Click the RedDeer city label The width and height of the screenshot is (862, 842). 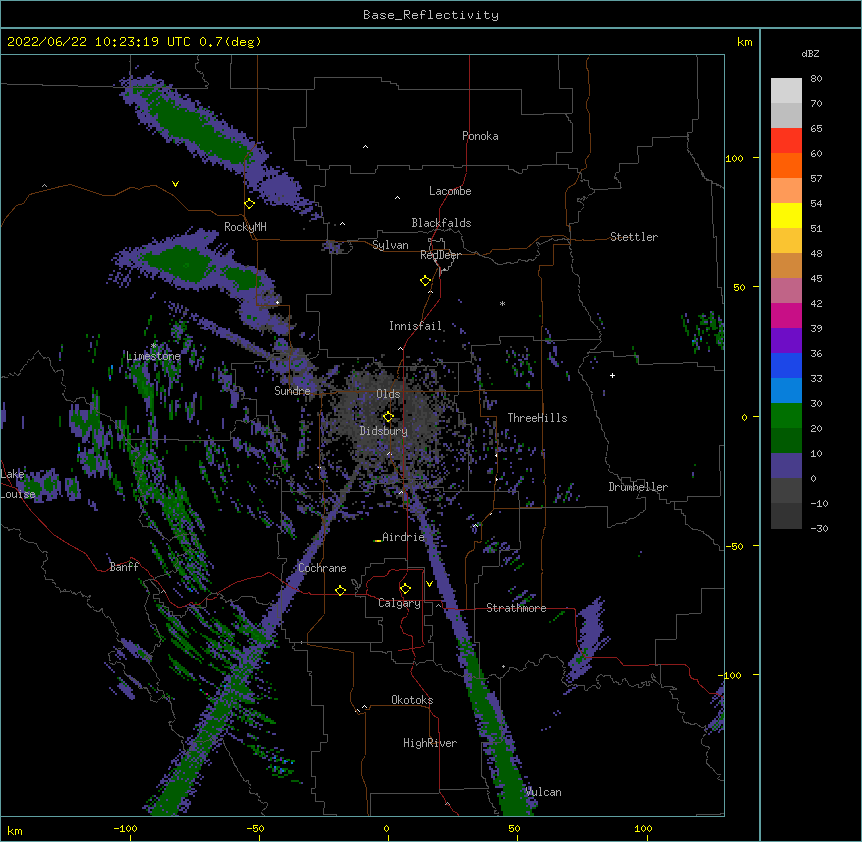(440, 255)
